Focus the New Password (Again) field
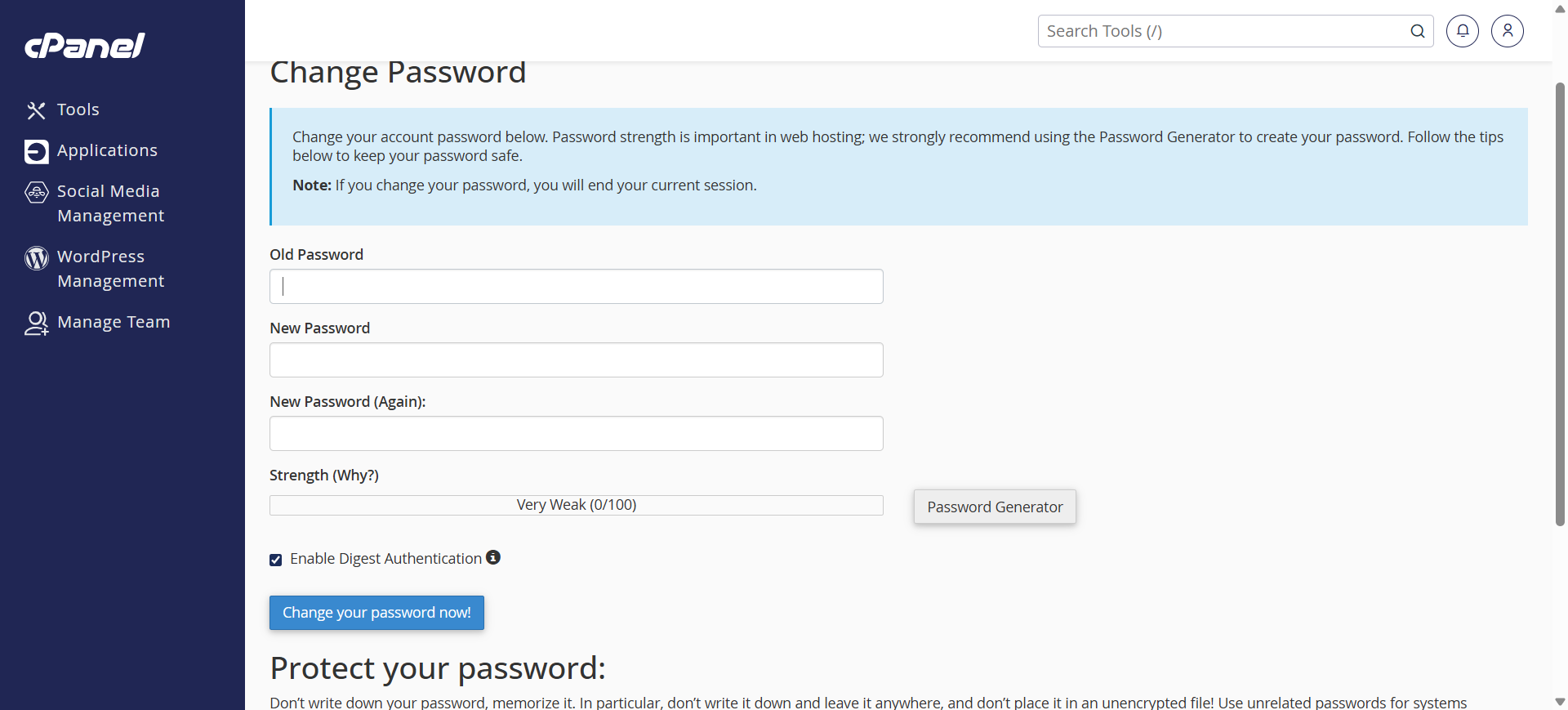 point(576,434)
